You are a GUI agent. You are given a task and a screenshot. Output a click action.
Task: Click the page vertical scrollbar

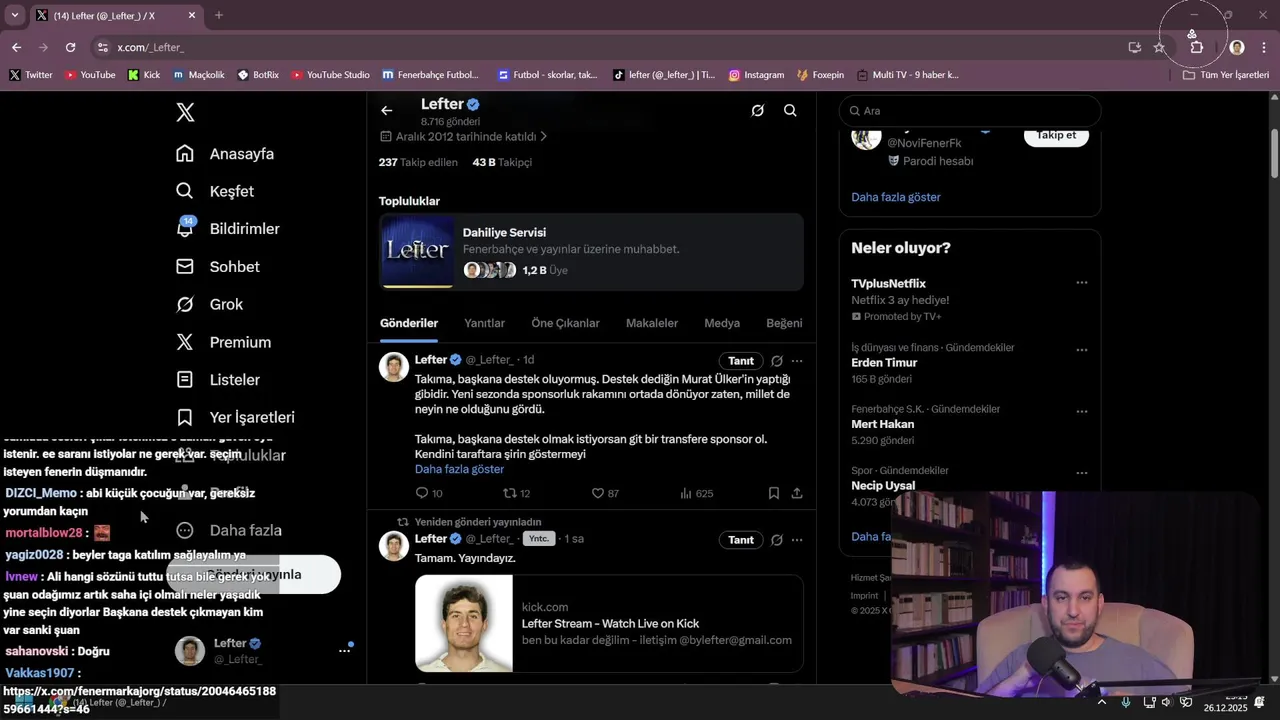[x=1275, y=152]
